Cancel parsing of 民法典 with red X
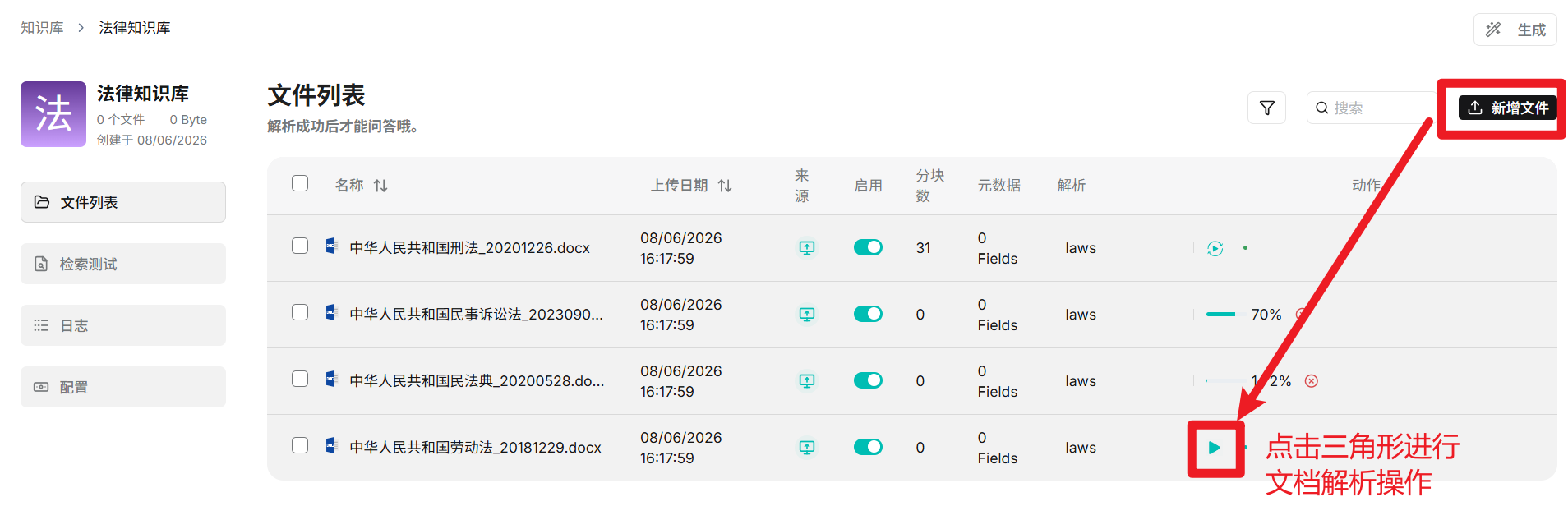 click(1312, 380)
